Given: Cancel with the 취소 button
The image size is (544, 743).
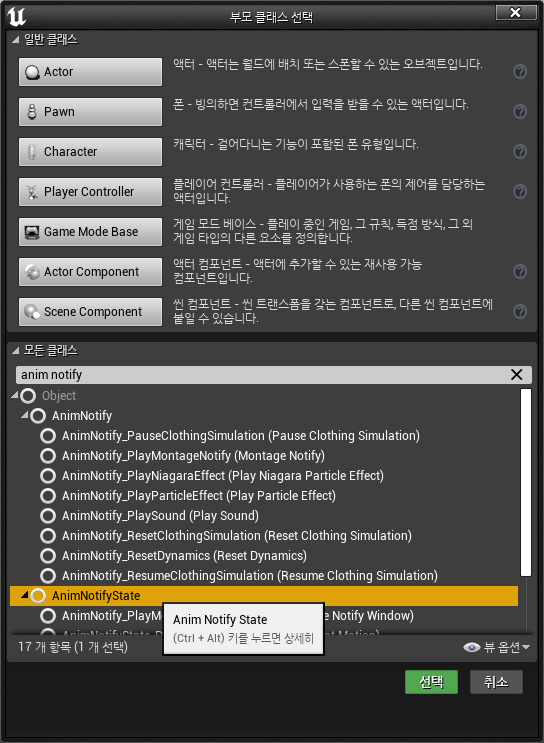Looking at the screenshot, I should [x=496, y=682].
